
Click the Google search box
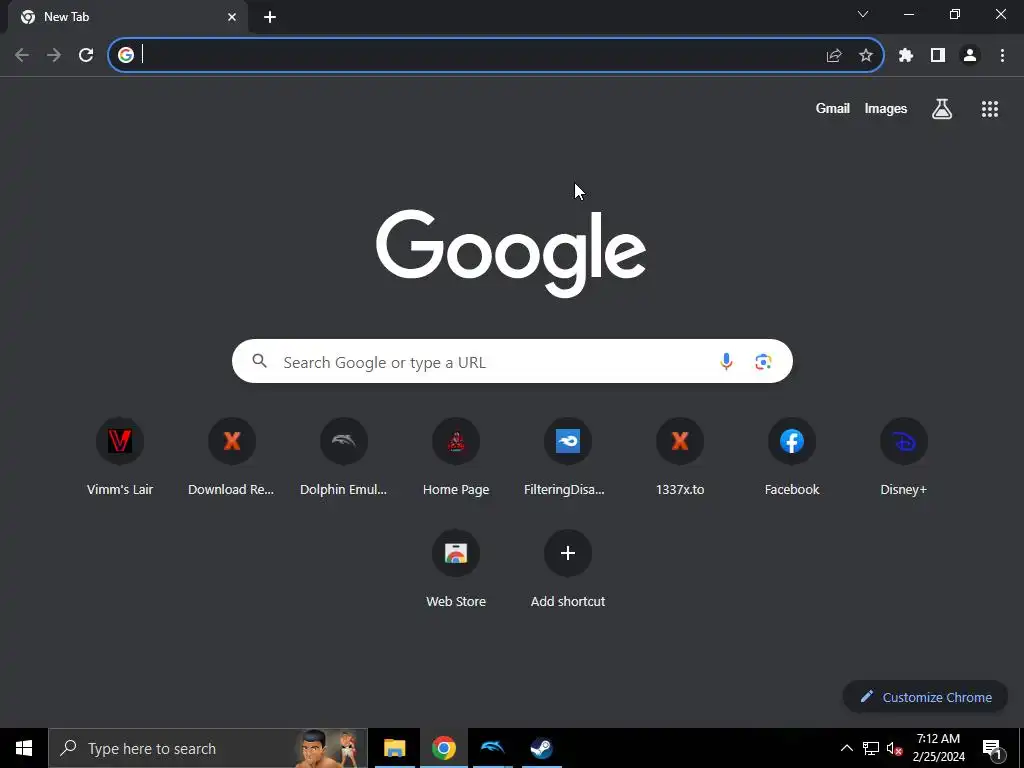tap(512, 361)
